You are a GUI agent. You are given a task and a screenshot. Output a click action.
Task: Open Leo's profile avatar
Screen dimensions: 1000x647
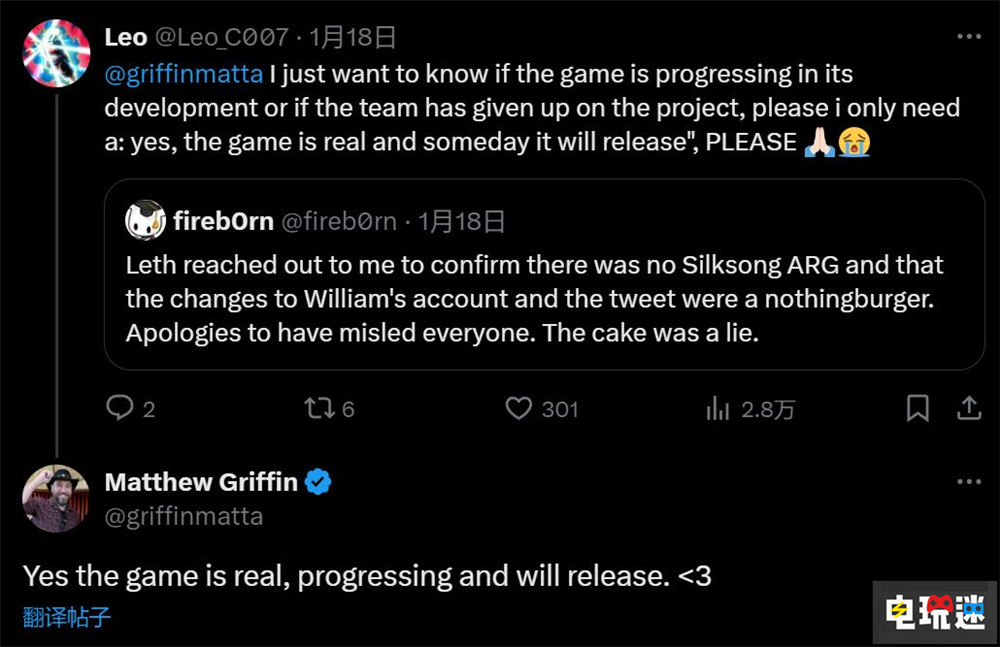[56, 53]
